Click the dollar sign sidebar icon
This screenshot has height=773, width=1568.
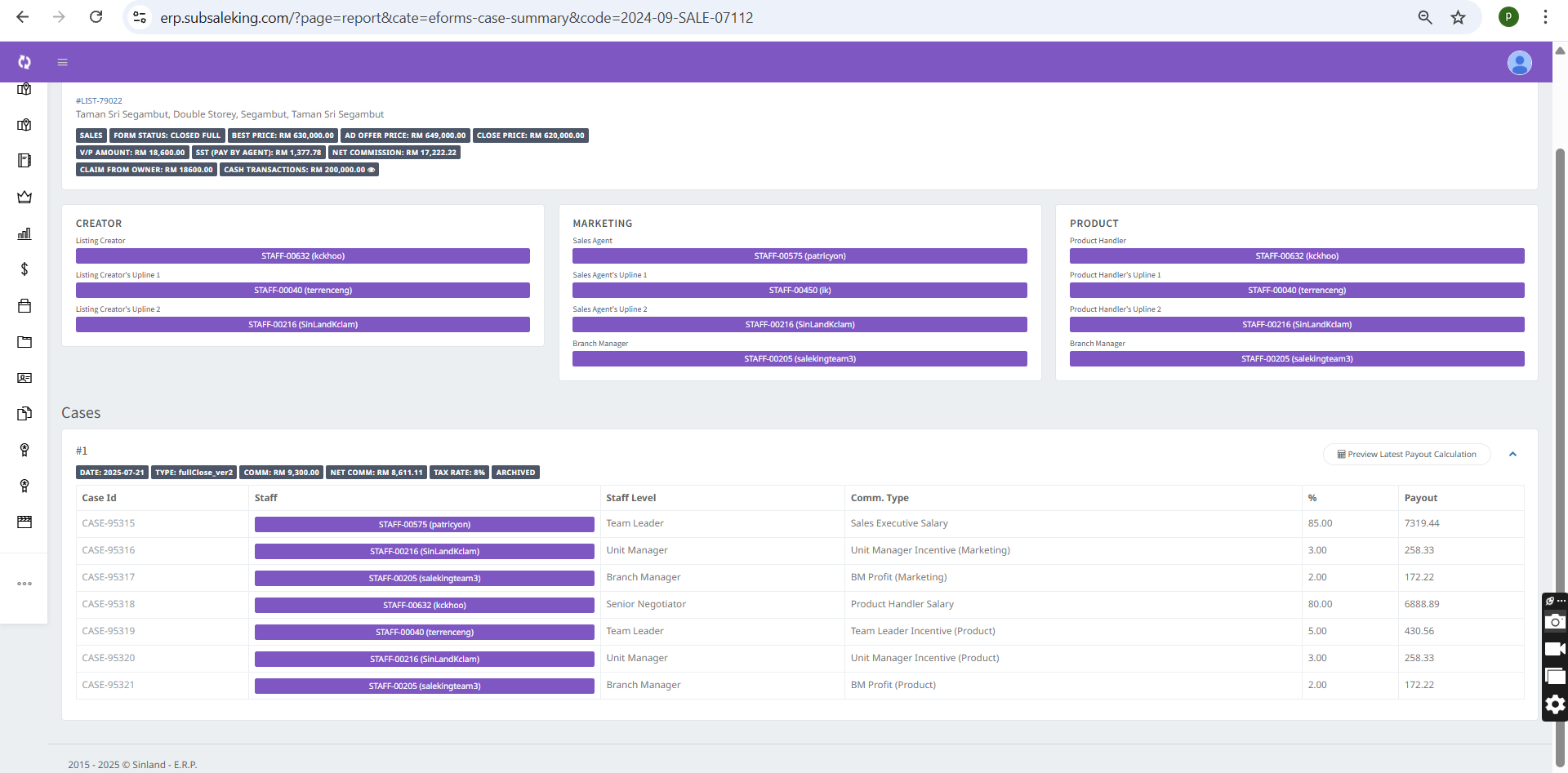[x=24, y=269]
